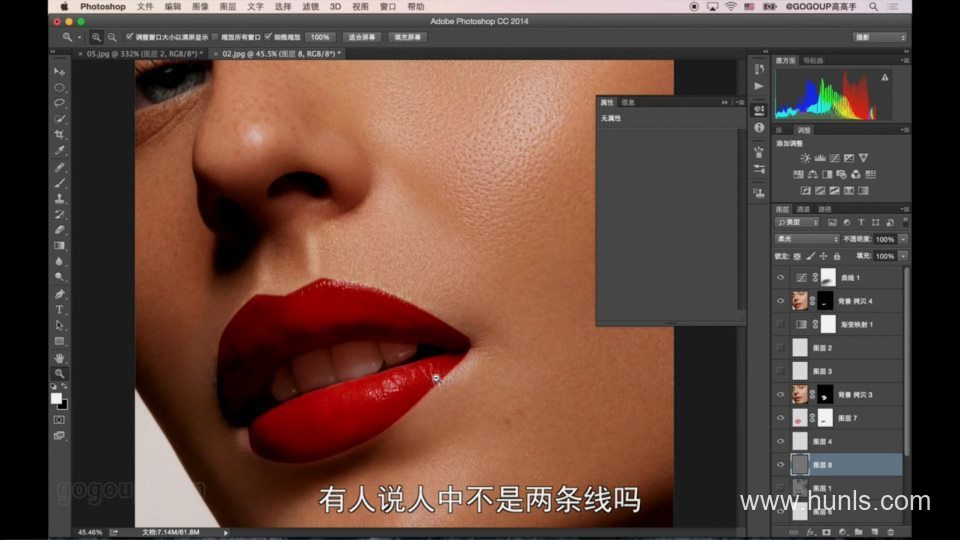The width and height of the screenshot is (960, 540).
Task: Toggle resize windows to fit checkbox
Action: (129, 37)
